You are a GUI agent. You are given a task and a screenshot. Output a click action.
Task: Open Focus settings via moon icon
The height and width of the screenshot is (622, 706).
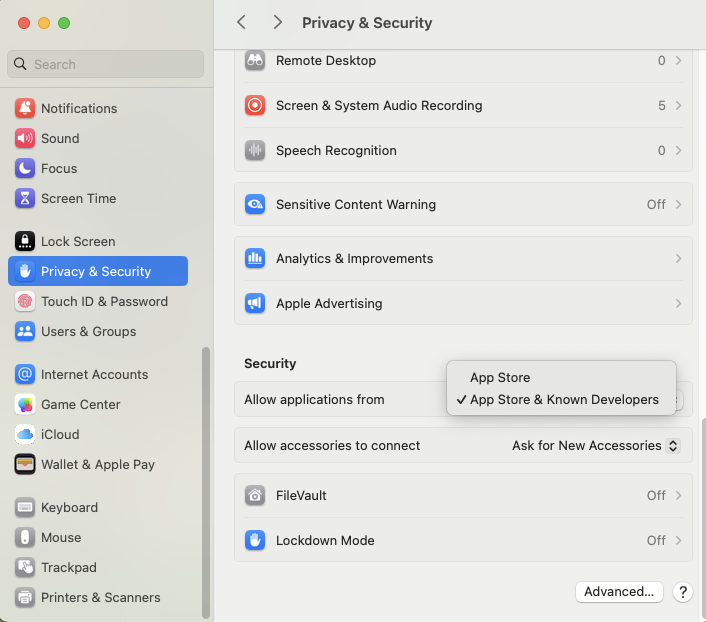[25, 168]
